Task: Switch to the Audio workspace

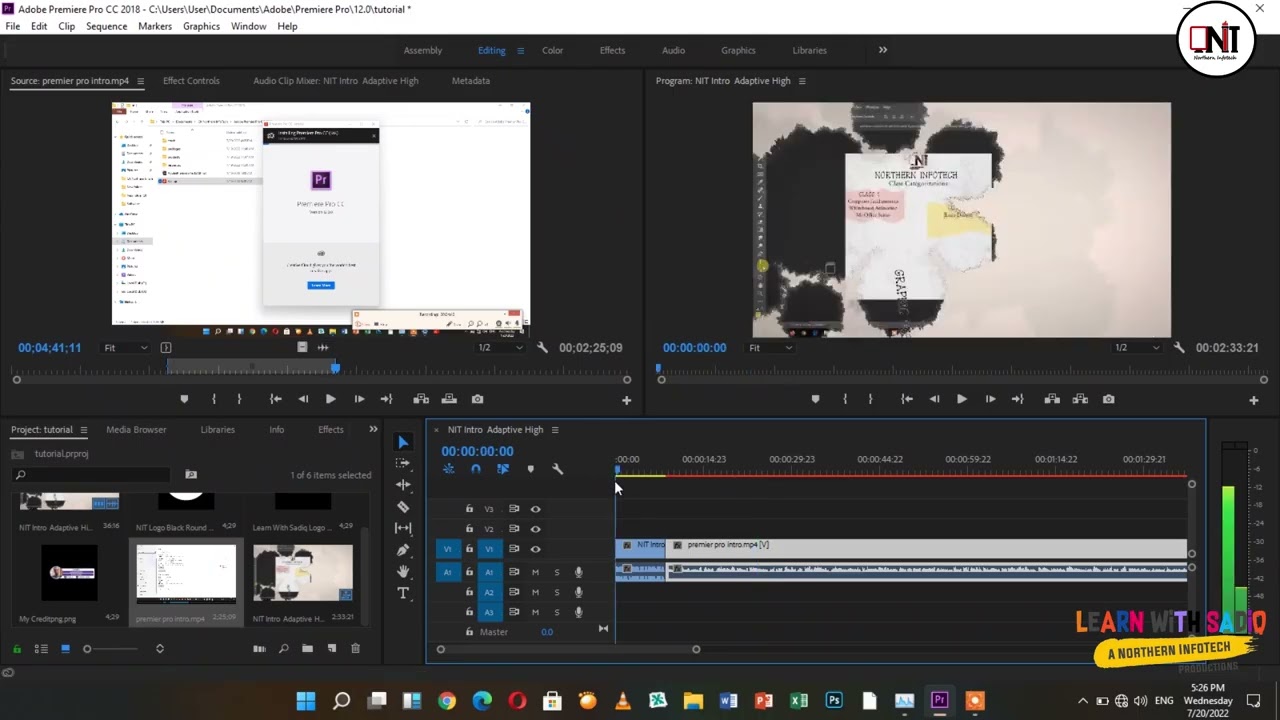Action: (673, 50)
